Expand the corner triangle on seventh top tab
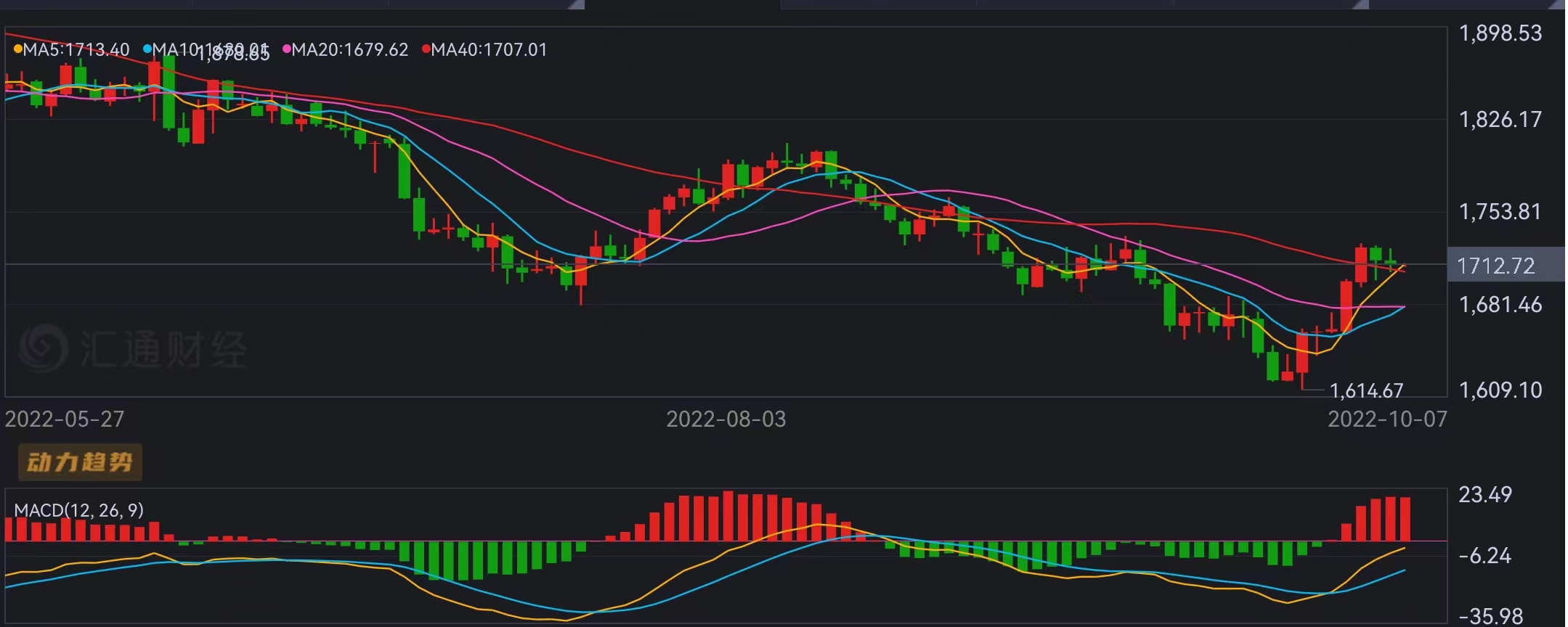 tap(1360, 4)
